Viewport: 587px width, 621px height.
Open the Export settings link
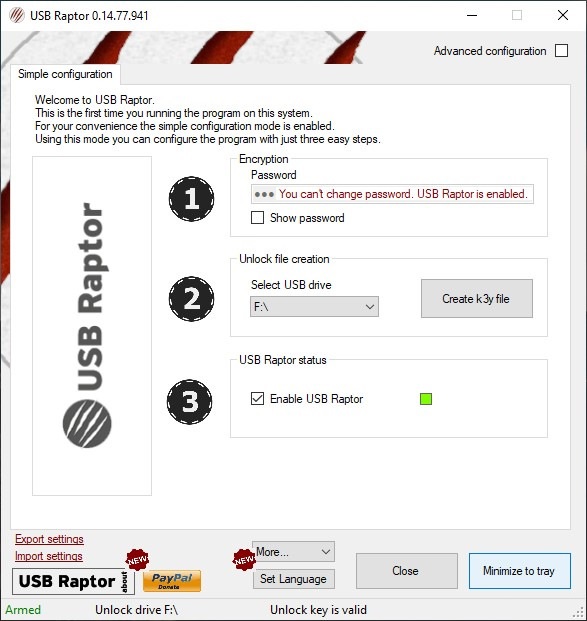click(49, 539)
